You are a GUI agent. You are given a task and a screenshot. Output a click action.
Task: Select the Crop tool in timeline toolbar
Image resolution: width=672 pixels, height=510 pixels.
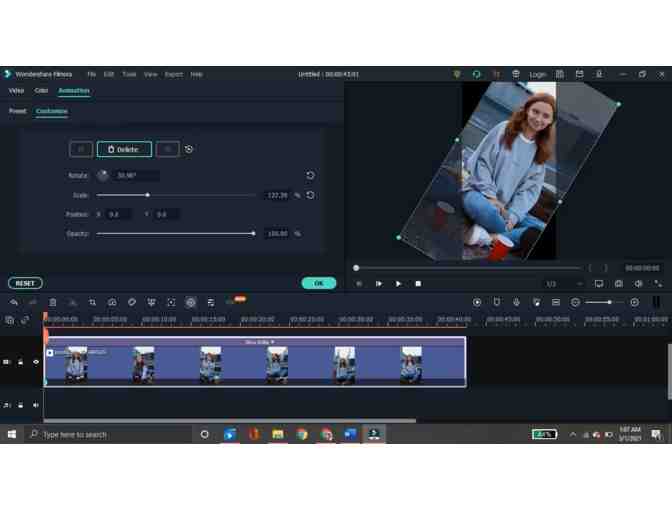pyautogui.click(x=92, y=302)
